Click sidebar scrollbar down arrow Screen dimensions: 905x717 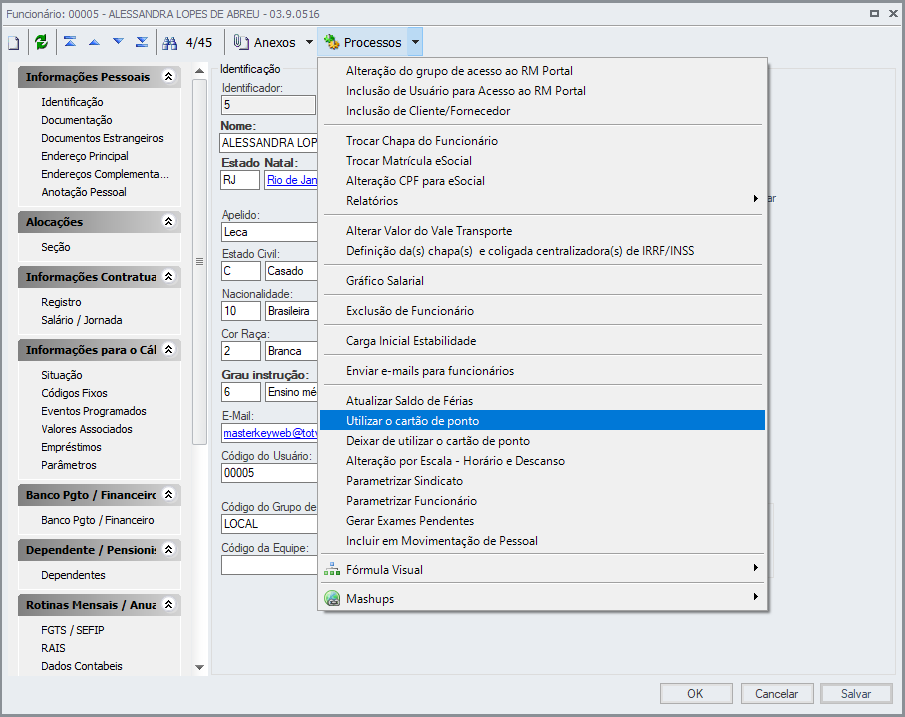pyautogui.click(x=200, y=667)
